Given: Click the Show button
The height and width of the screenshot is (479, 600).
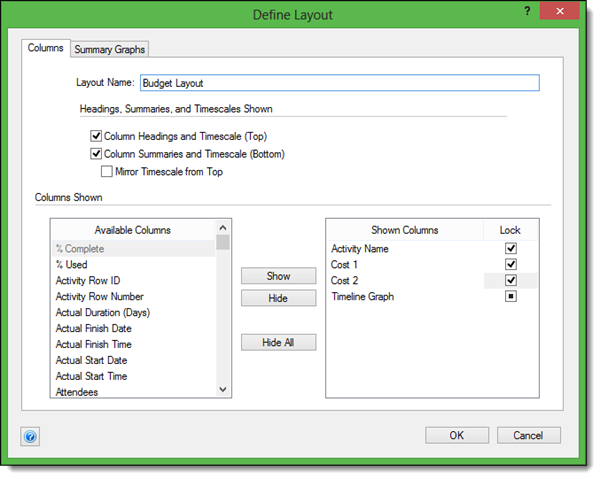Looking at the screenshot, I should coord(278,276).
